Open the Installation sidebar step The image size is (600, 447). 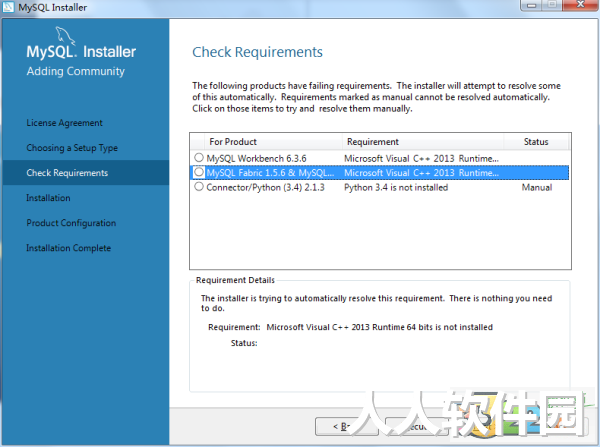pyautogui.click(x=48, y=198)
